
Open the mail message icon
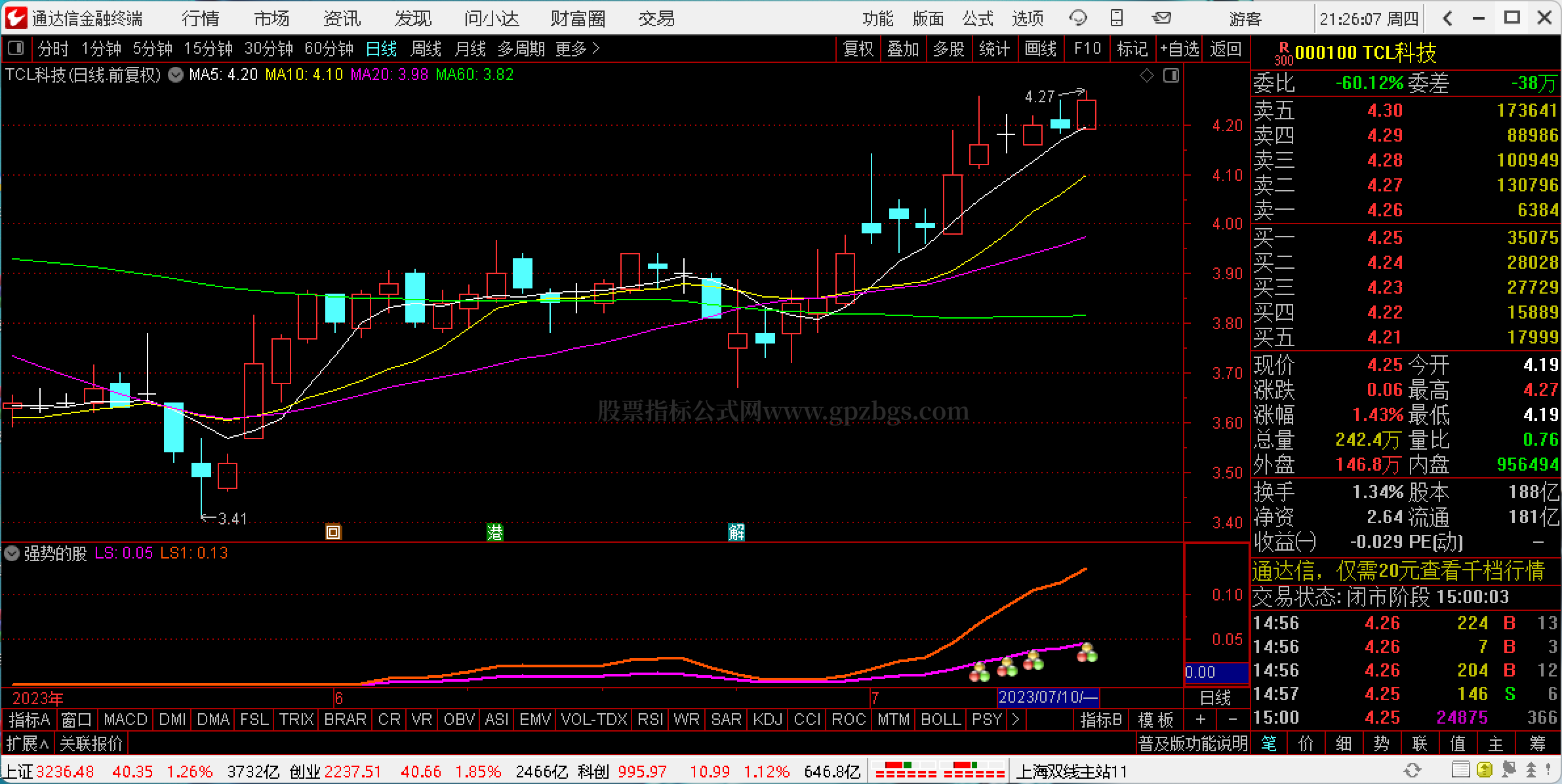(x=1161, y=18)
